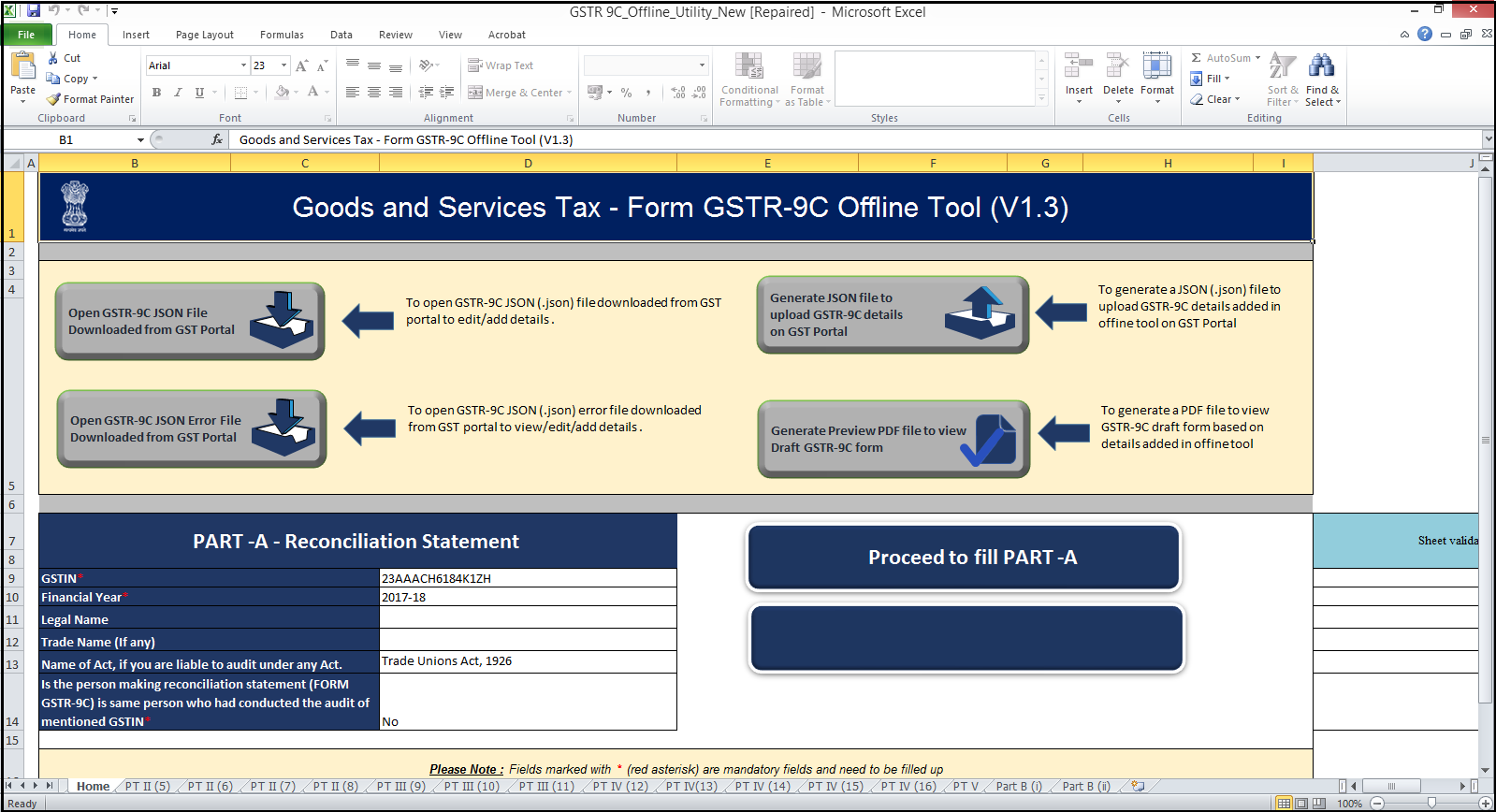Screen dimensions: 1496x812
Task: Adjust the zoom slider in status bar
Action: [1431, 804]
